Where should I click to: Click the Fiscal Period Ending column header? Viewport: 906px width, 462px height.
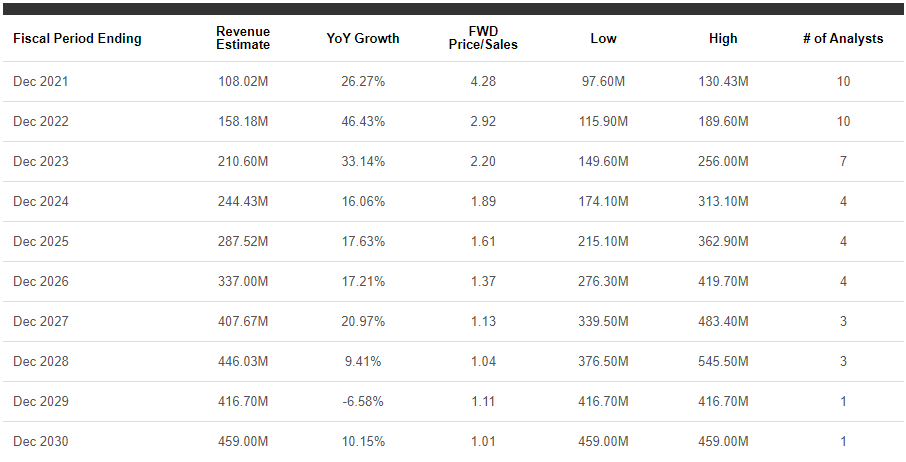77,39
